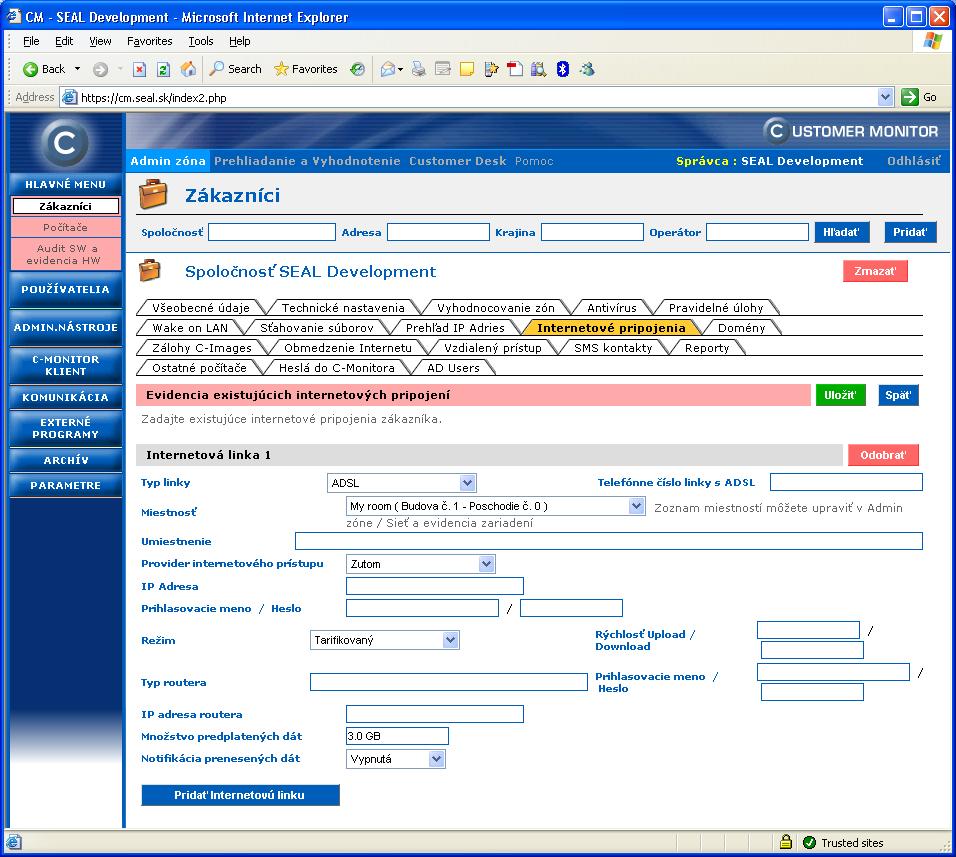Viewport: 956px width, 857px height.
Task: Open the Favorites pane from the toolbar
Action: (305, 69)
